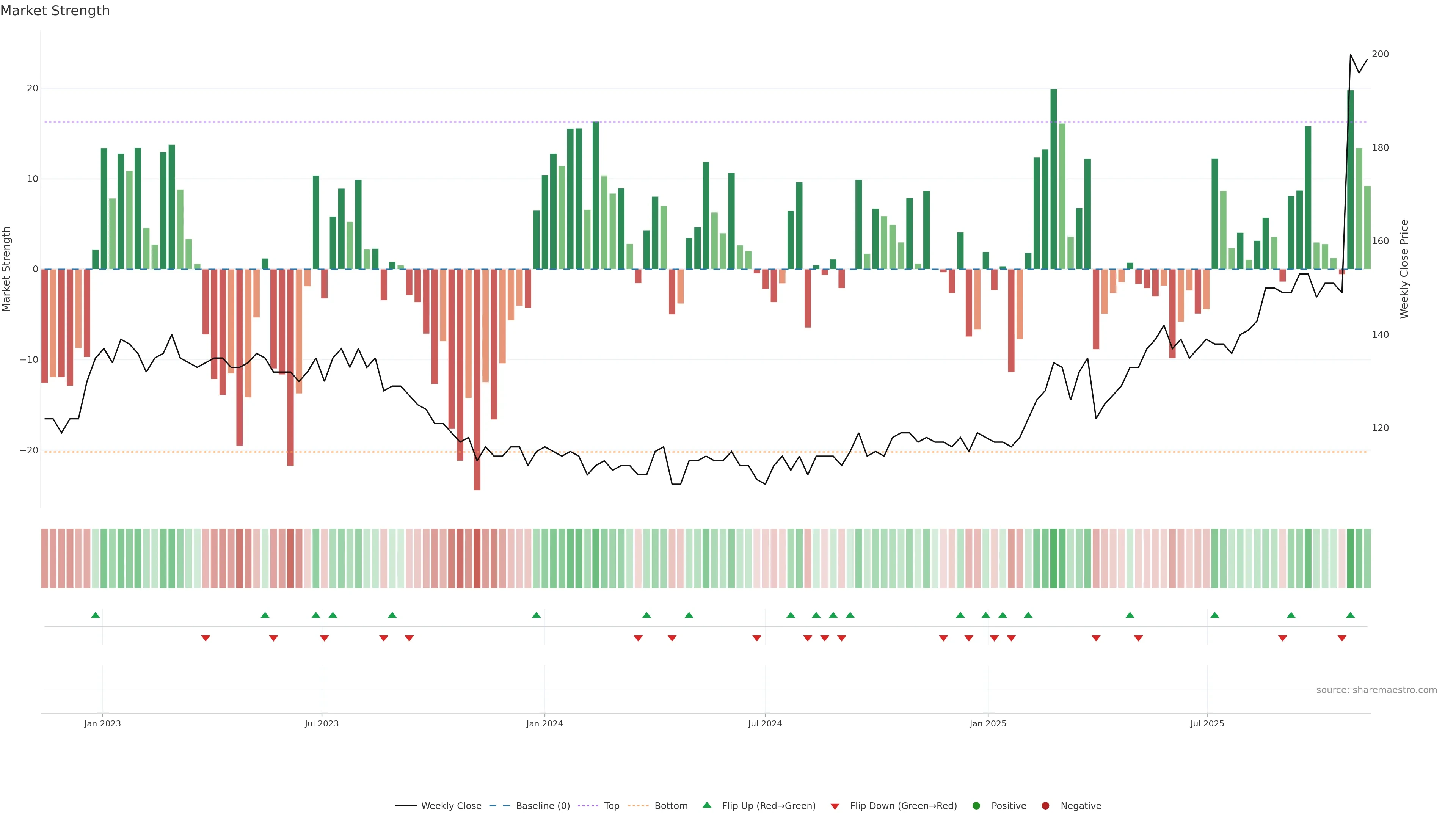The image size is (1456, 819).
Task: Click flip-up triangle just before Jan 2024
Action: [537, 615]
